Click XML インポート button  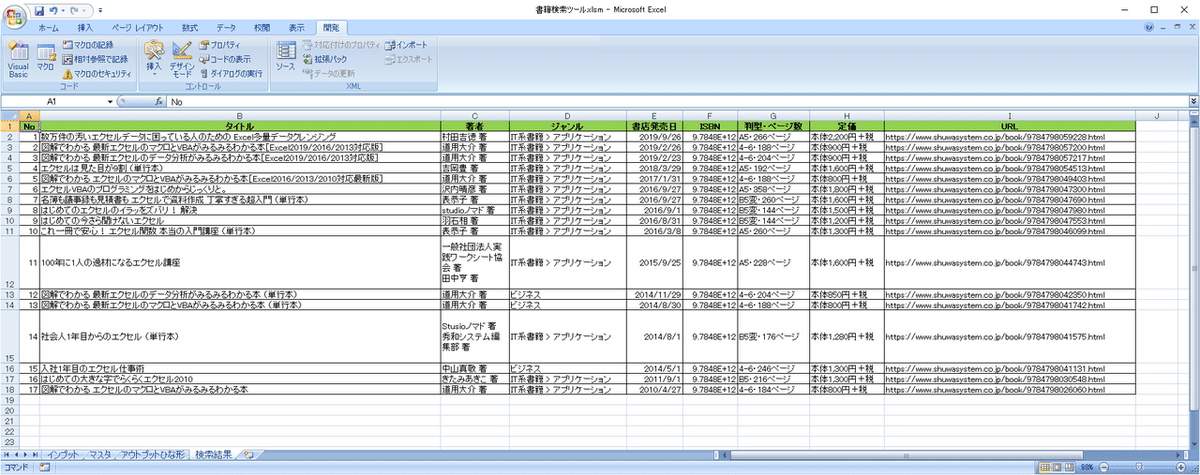tap(405, 45)
